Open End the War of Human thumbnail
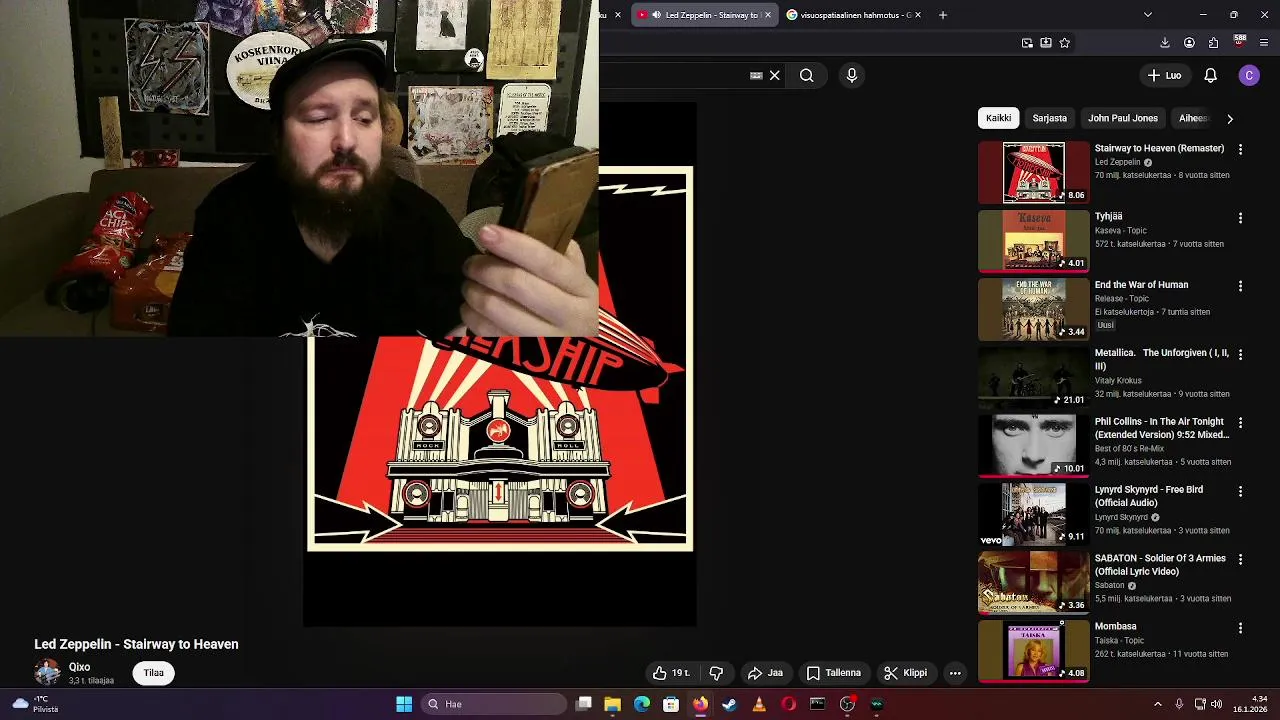 coord(1033,309)
